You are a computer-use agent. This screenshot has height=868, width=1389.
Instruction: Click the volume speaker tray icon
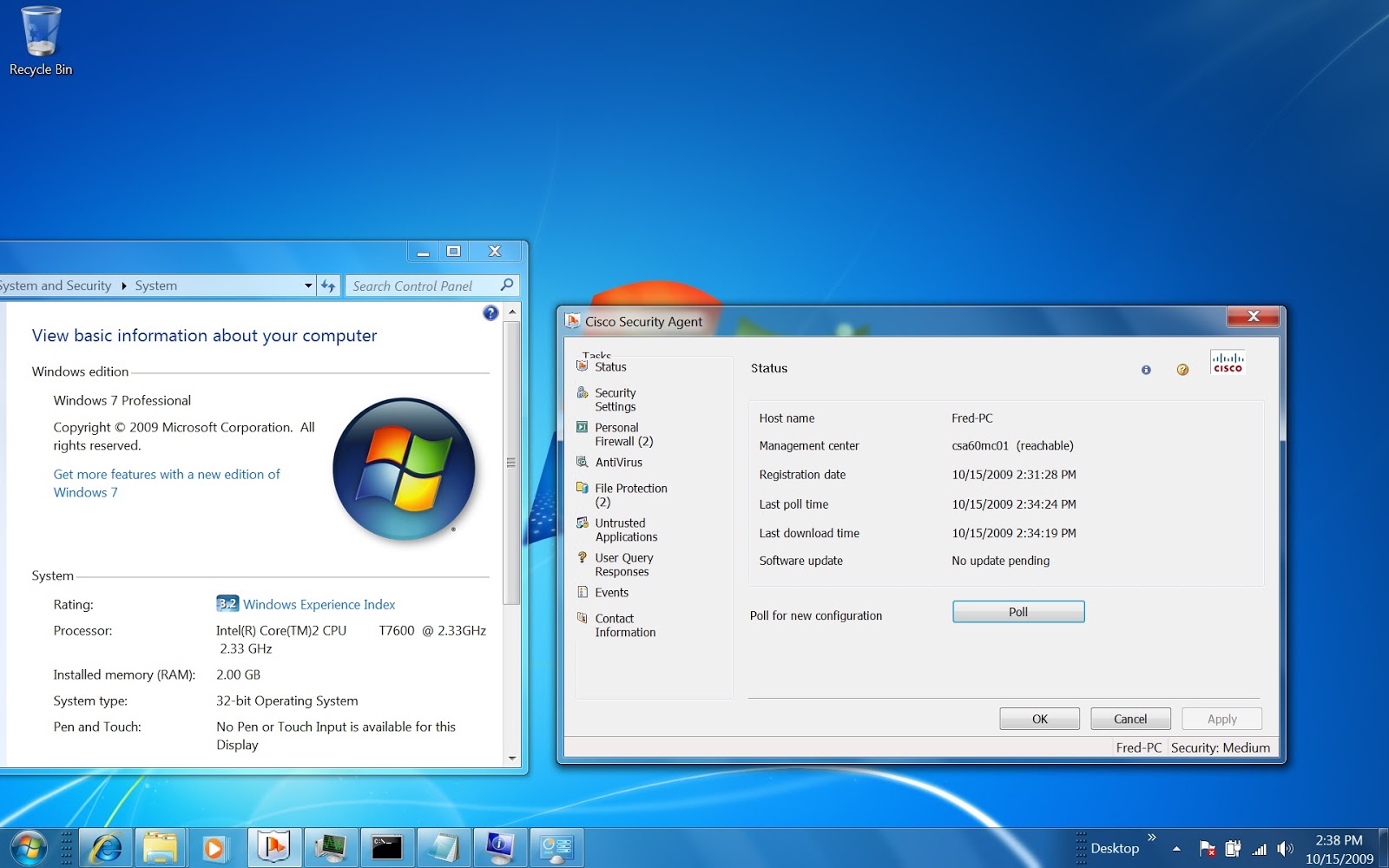pyautogui.click(x=1285, y=849)
